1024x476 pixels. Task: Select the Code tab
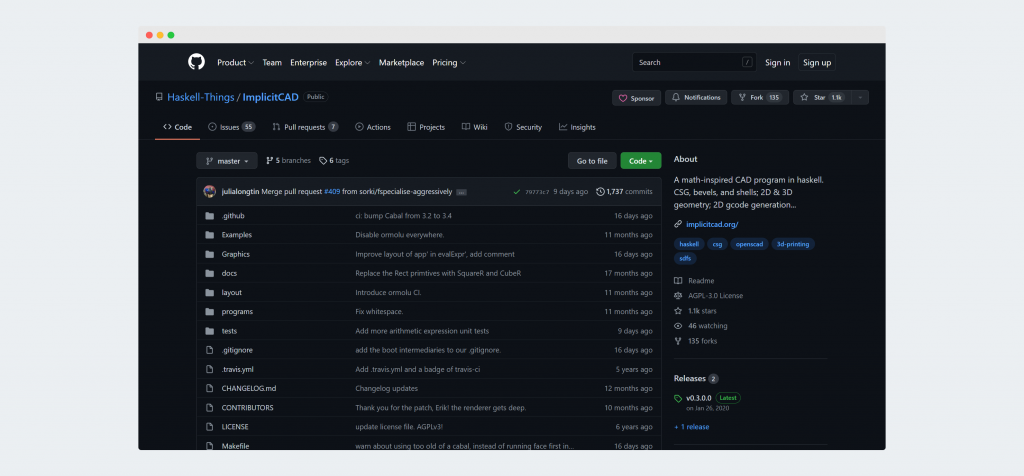[x=178, y=127]
